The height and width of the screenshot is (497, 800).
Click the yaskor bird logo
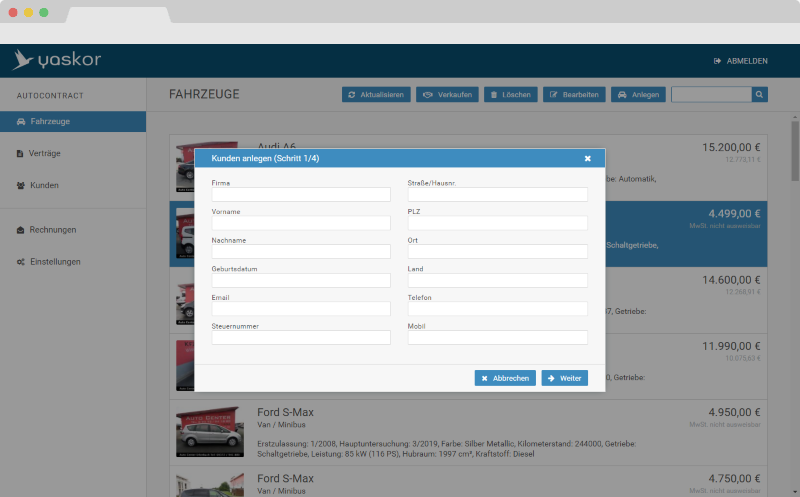(22, 60)
